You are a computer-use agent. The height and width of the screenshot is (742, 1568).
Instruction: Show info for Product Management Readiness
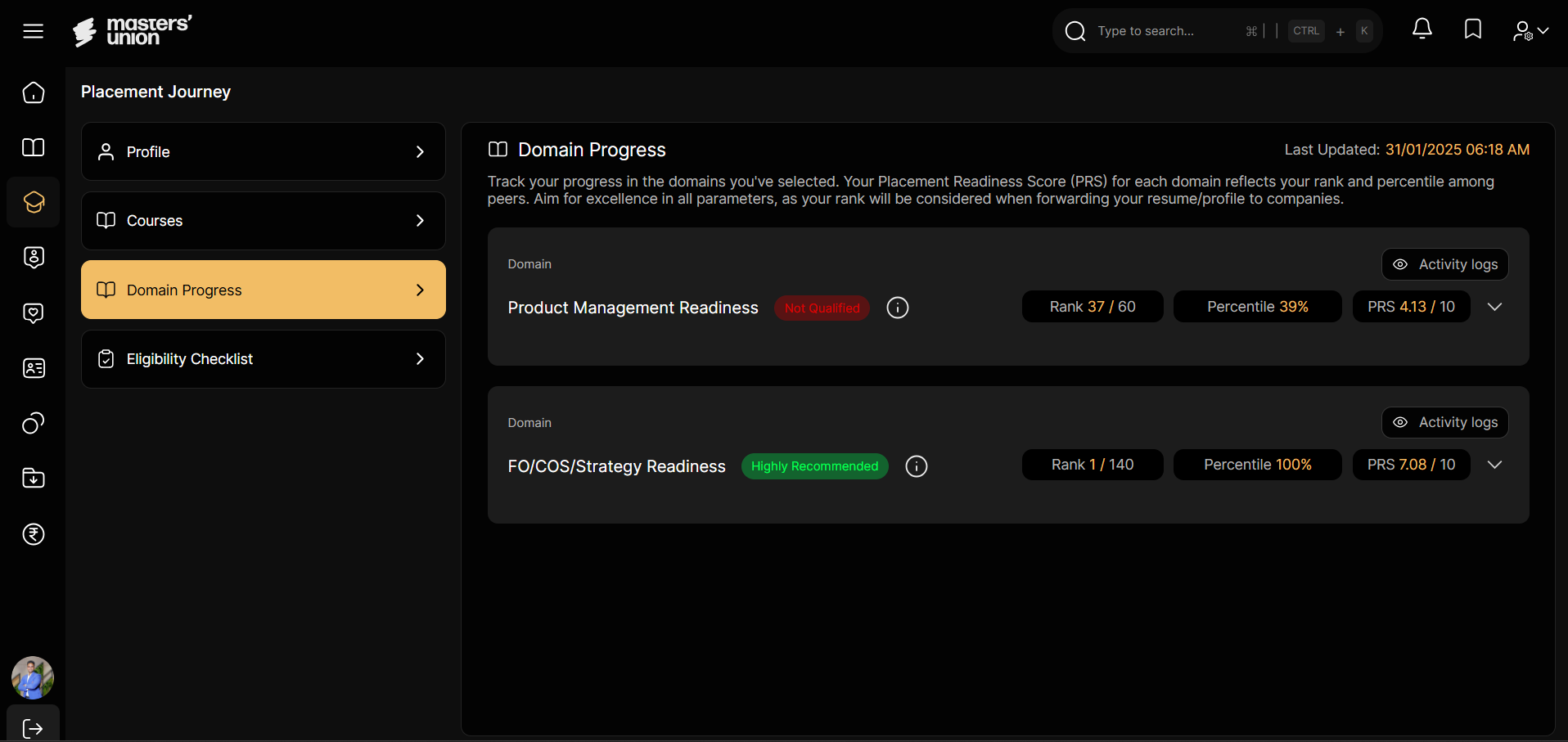pos(898,308)
